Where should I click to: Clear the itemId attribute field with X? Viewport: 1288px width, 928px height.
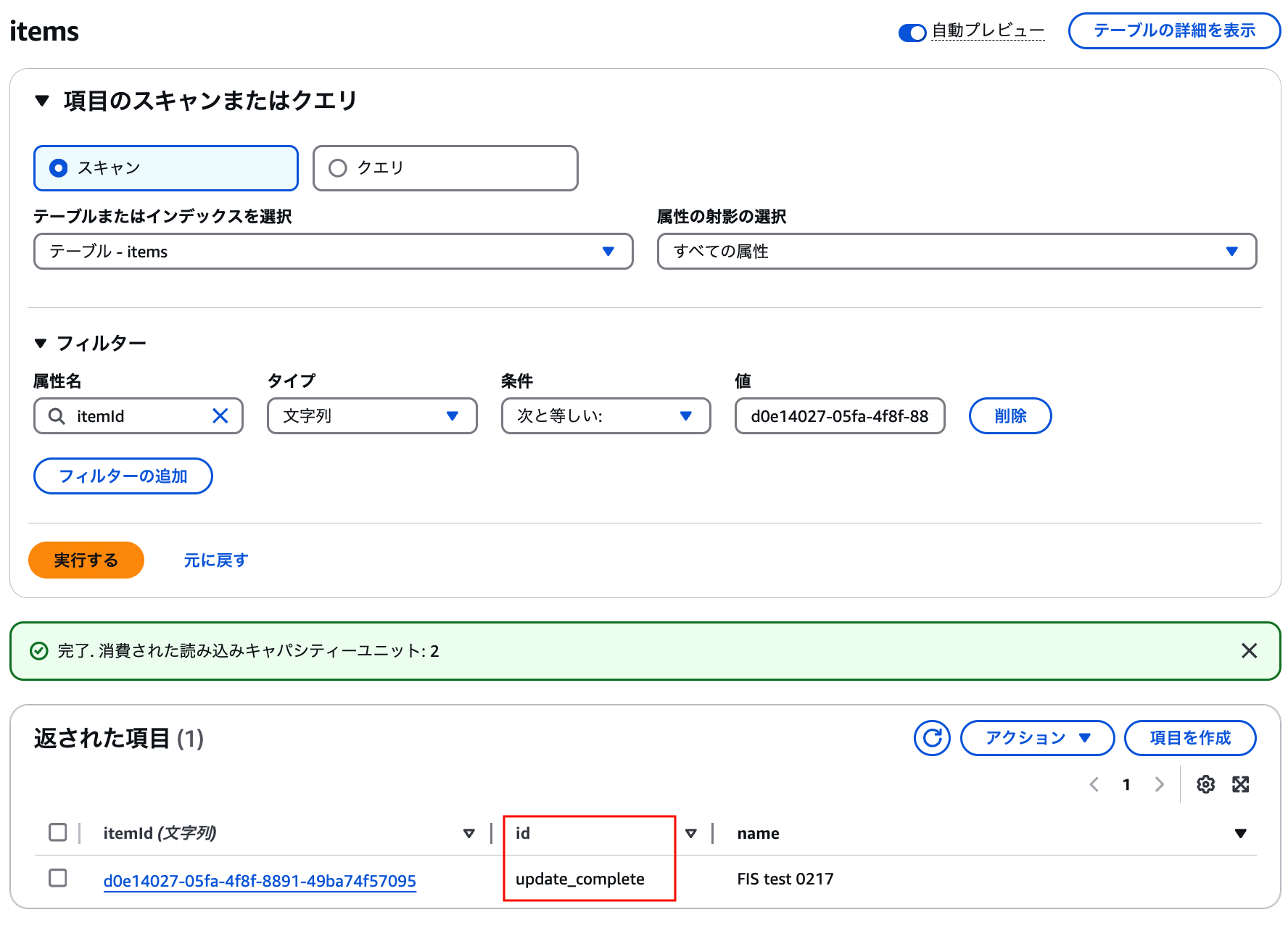220,415
